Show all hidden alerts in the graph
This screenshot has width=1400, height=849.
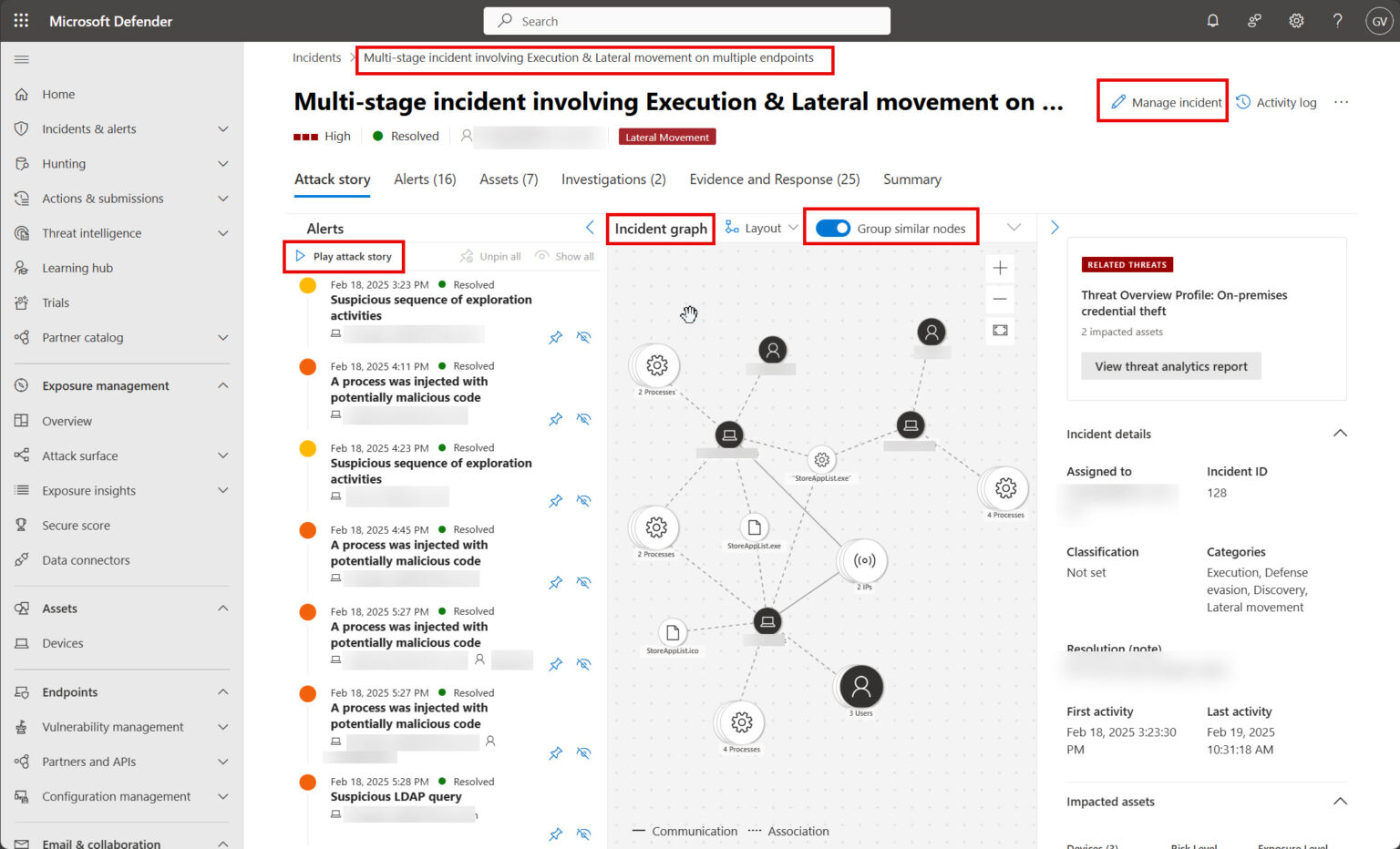(x=564, y=256)
